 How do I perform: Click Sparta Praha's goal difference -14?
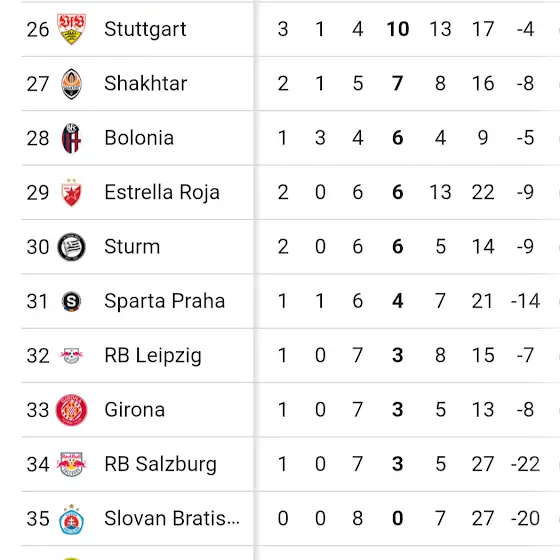click(525, 301)
